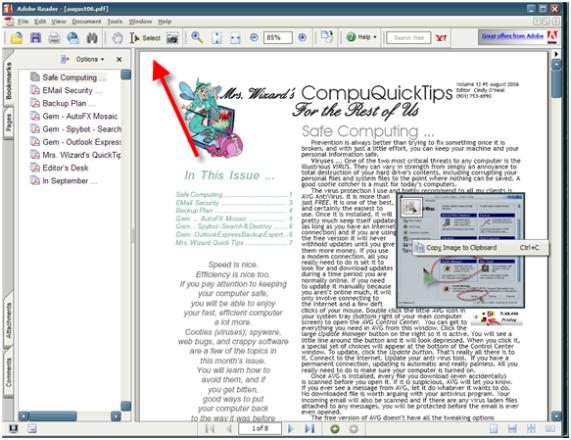Open the Help dropdown

(361, 37)
